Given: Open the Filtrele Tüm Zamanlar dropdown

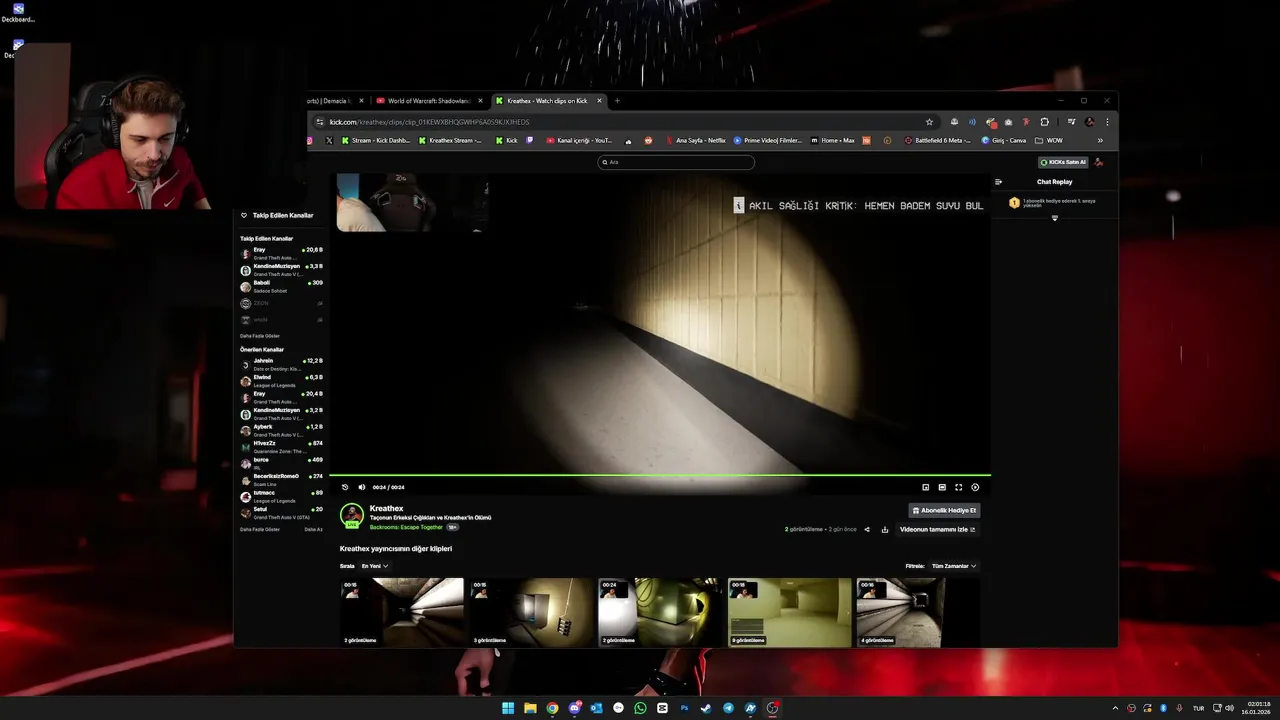Looking at the screenshot, I should click(954, 566).
